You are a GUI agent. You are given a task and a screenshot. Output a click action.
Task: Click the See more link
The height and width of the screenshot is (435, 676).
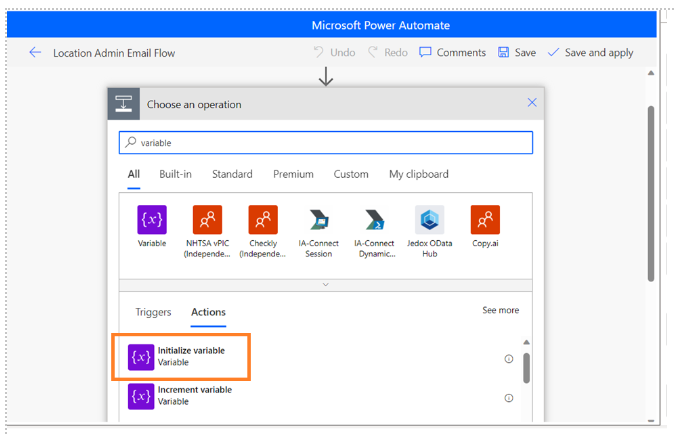(x=501, y=310)
